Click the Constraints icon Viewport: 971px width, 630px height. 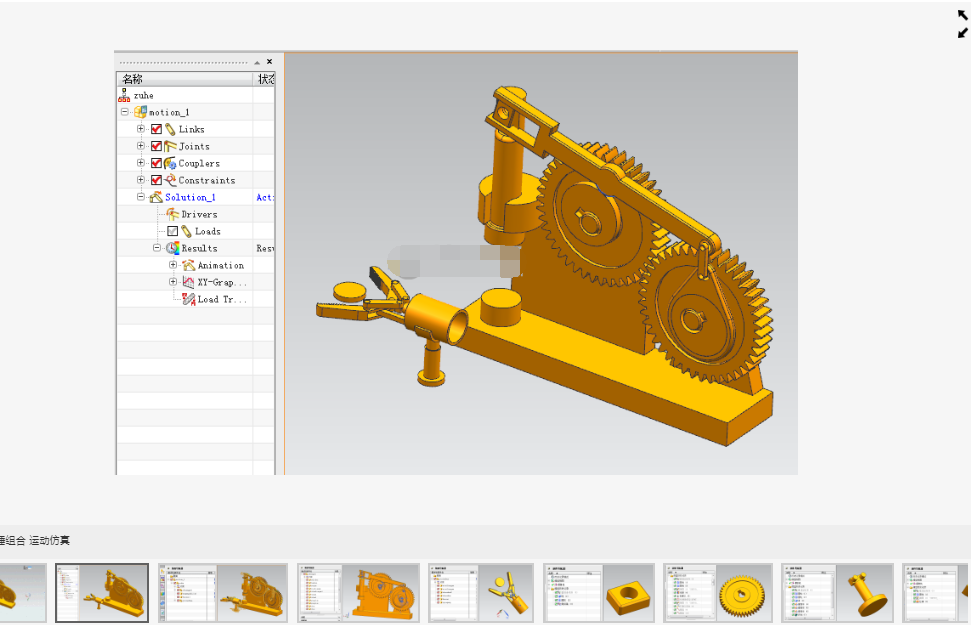click(170, 180)
